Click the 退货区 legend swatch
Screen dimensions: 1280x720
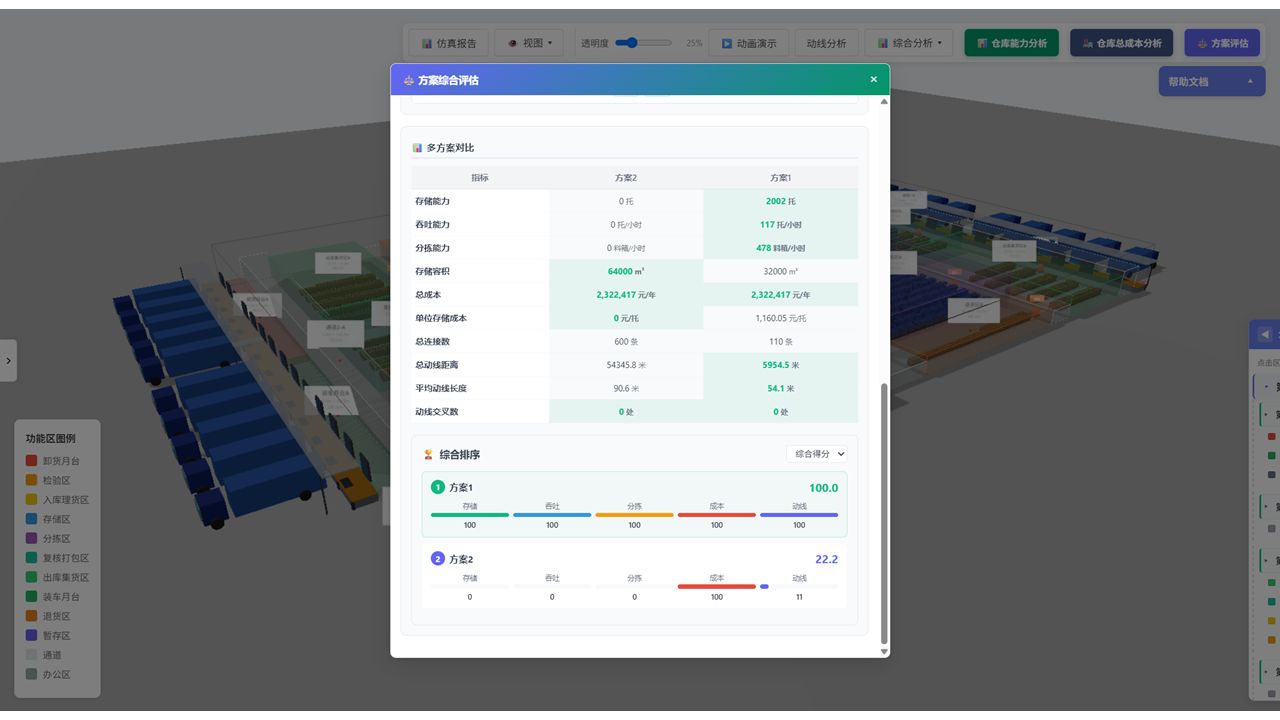31,616
